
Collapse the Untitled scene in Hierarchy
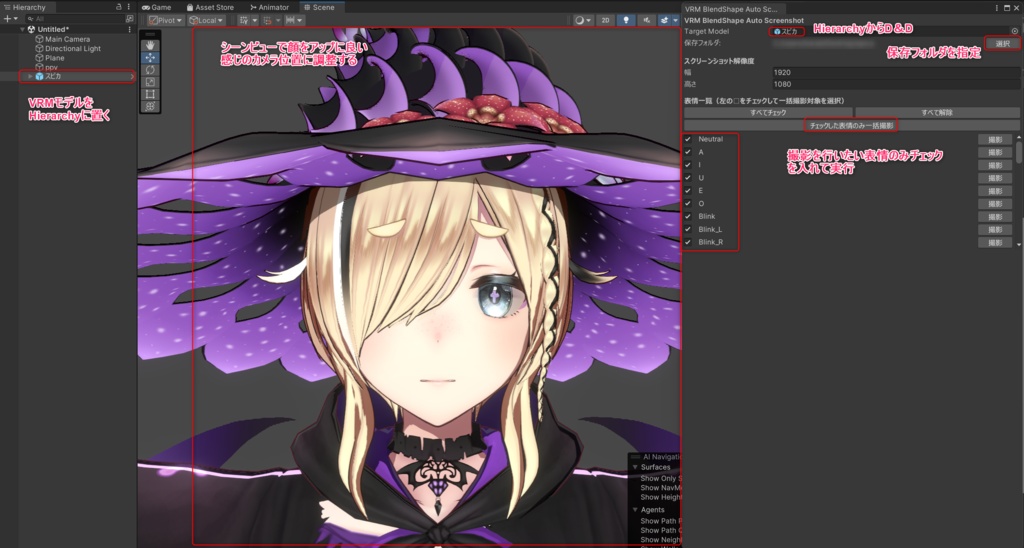(23, 29)
